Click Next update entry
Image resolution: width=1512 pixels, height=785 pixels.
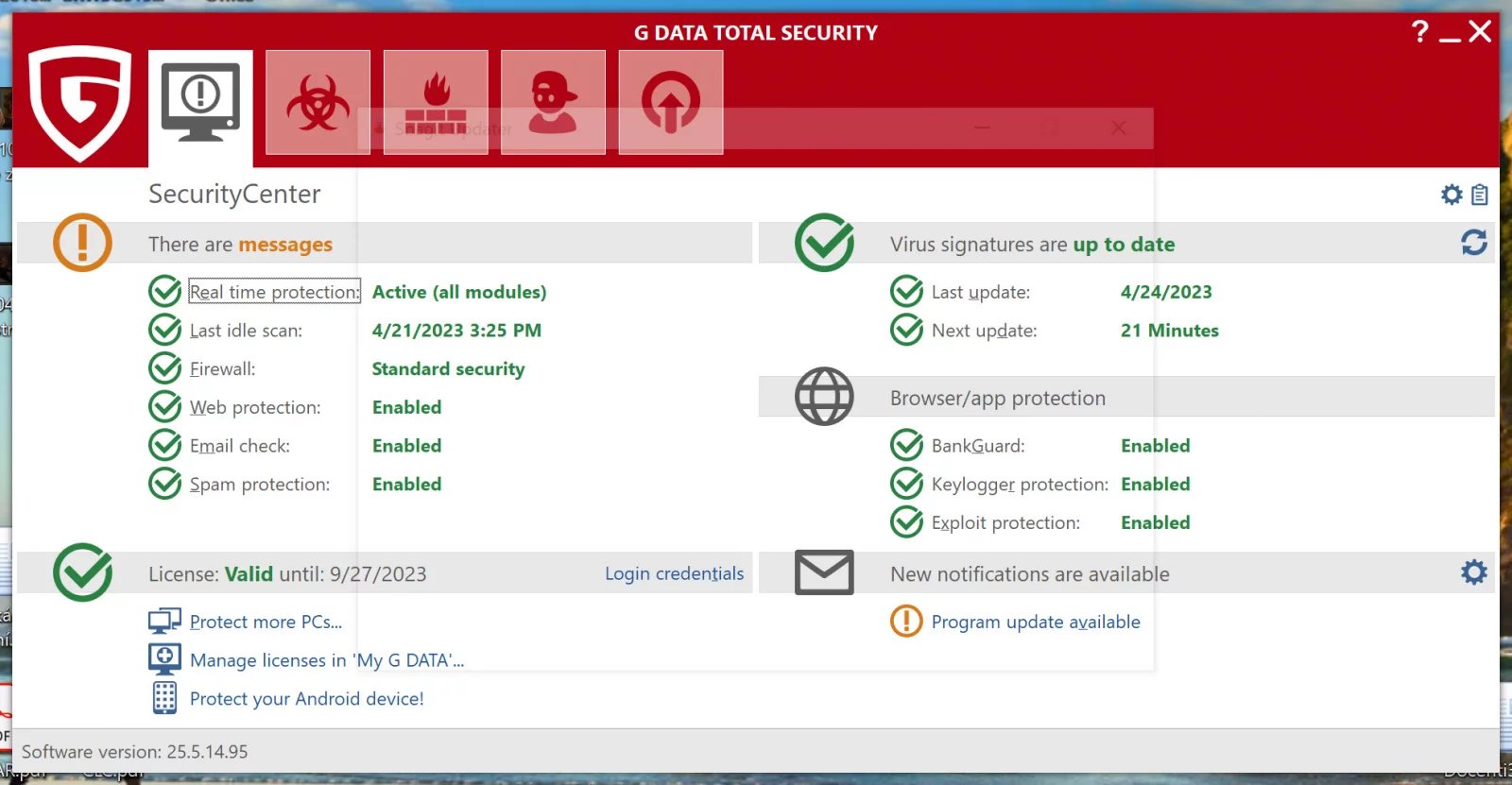984,331
